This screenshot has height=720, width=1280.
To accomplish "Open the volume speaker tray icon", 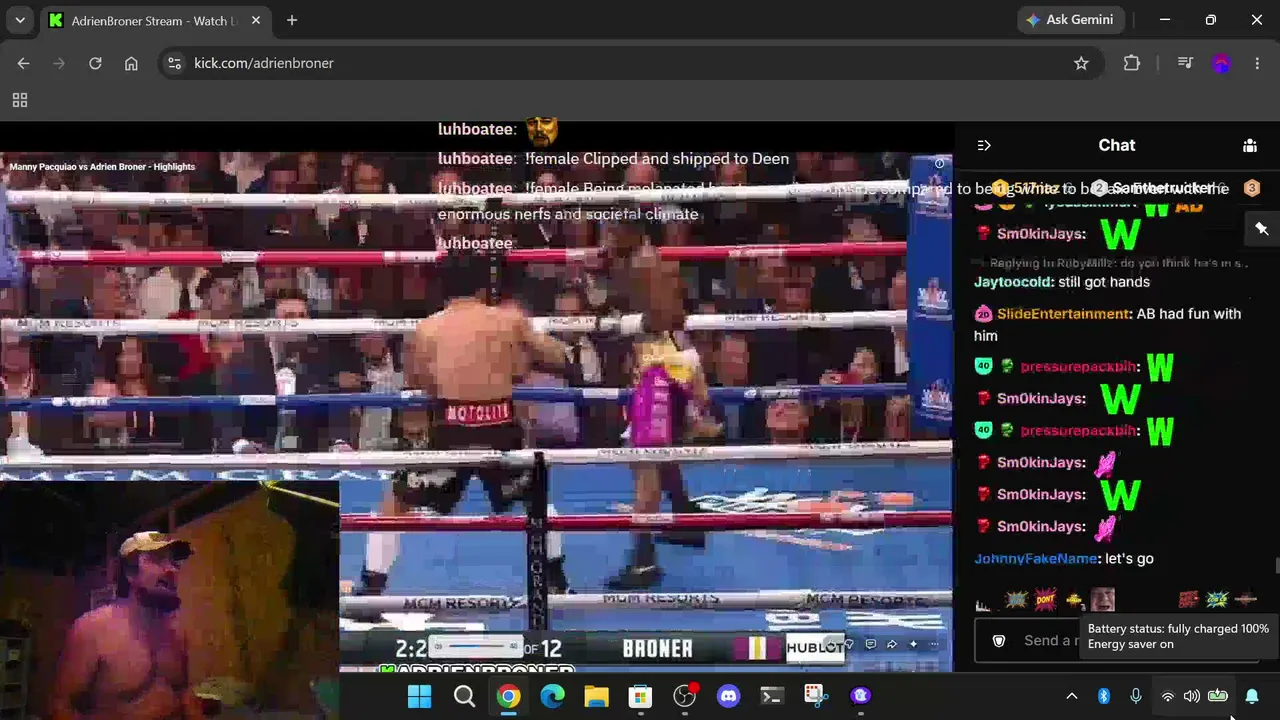I will pos(1192,696).
